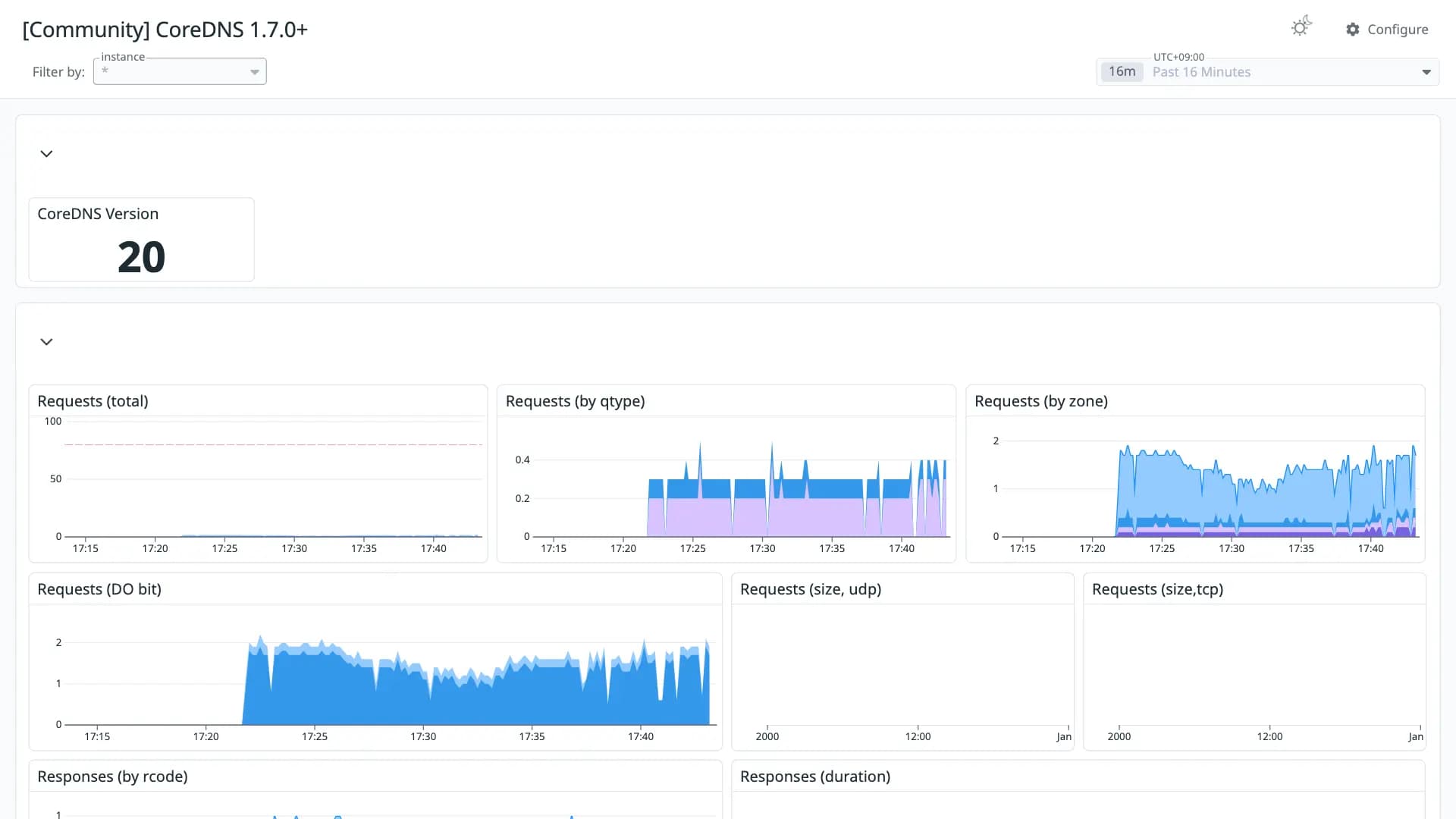Image resolution: width=1456 pixels, height=819 pixels.
Task: Click the CoreDNS Version widget label
Action: pos(98,214)
